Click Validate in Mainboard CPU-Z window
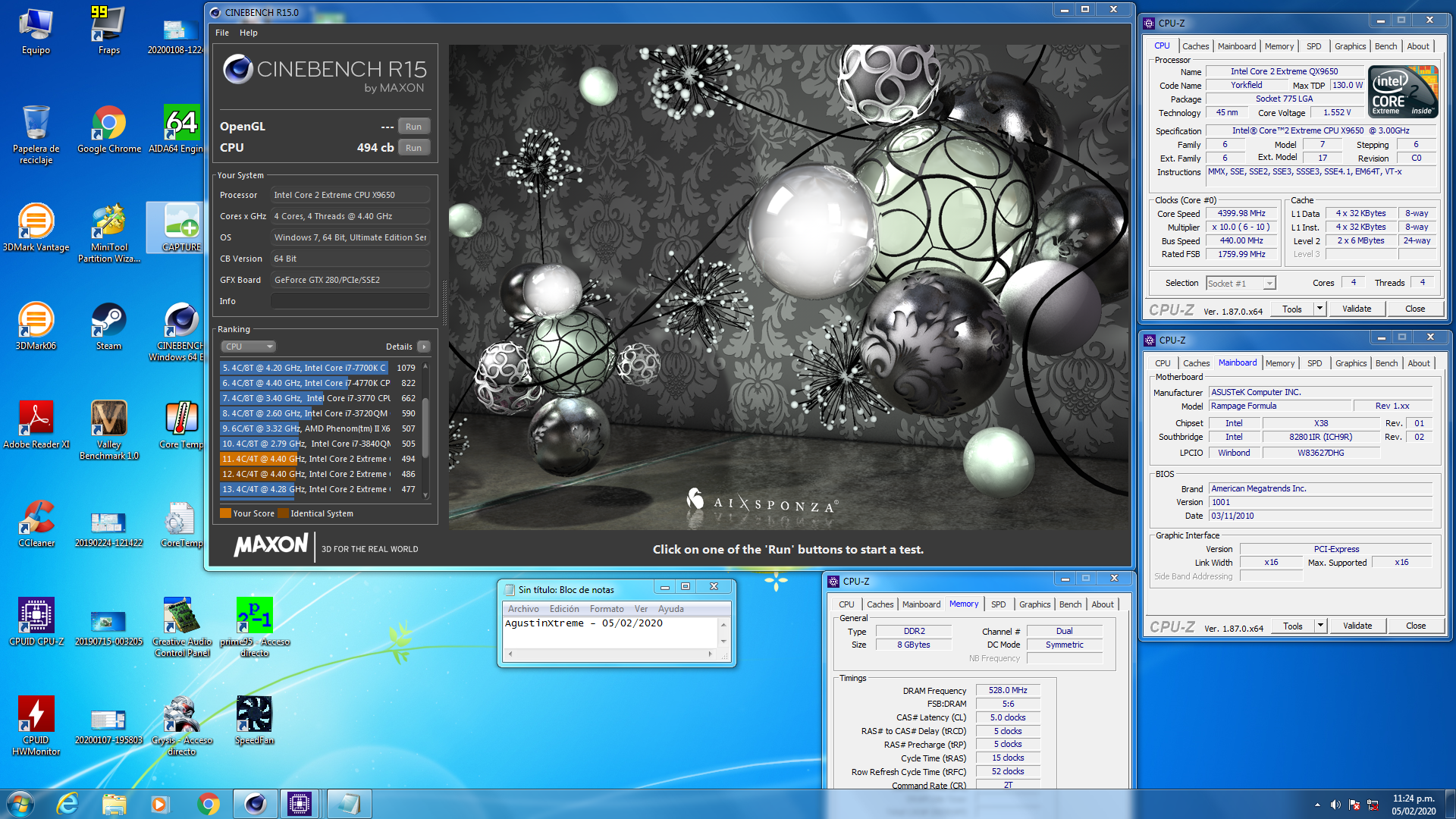1456x819 pixels. (1357, 626)
